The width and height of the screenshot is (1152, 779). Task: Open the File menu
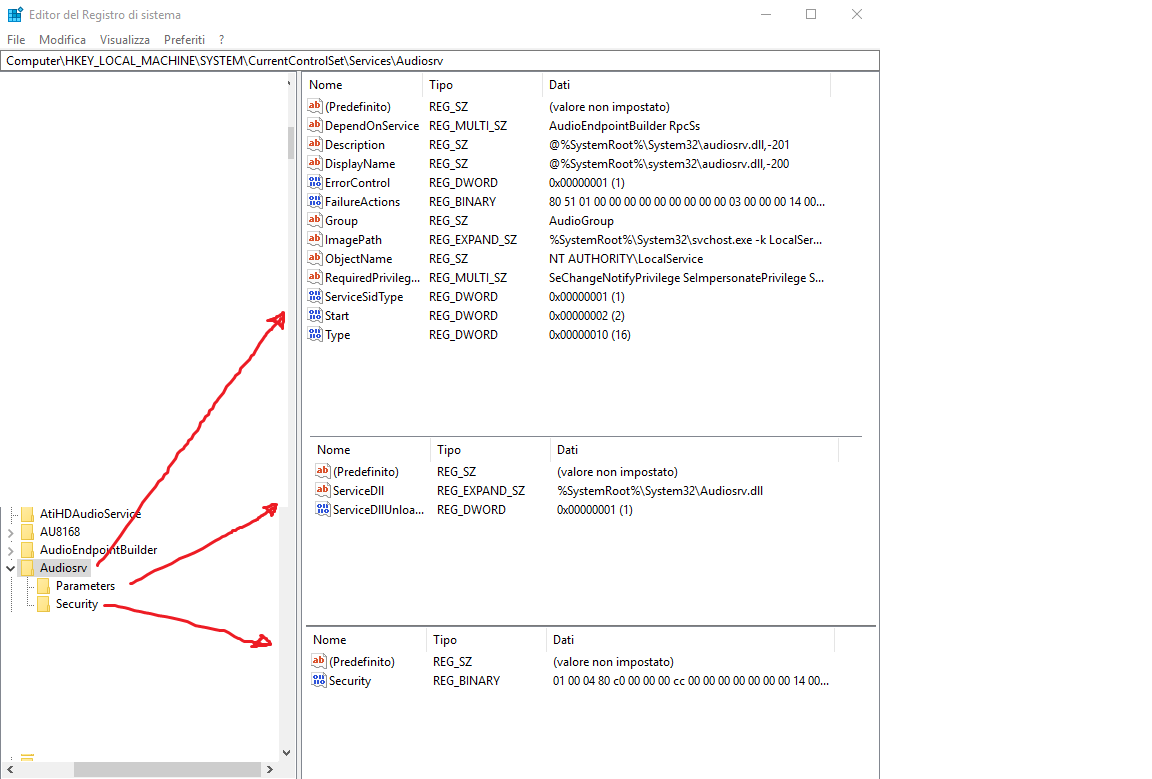[16, 40]
